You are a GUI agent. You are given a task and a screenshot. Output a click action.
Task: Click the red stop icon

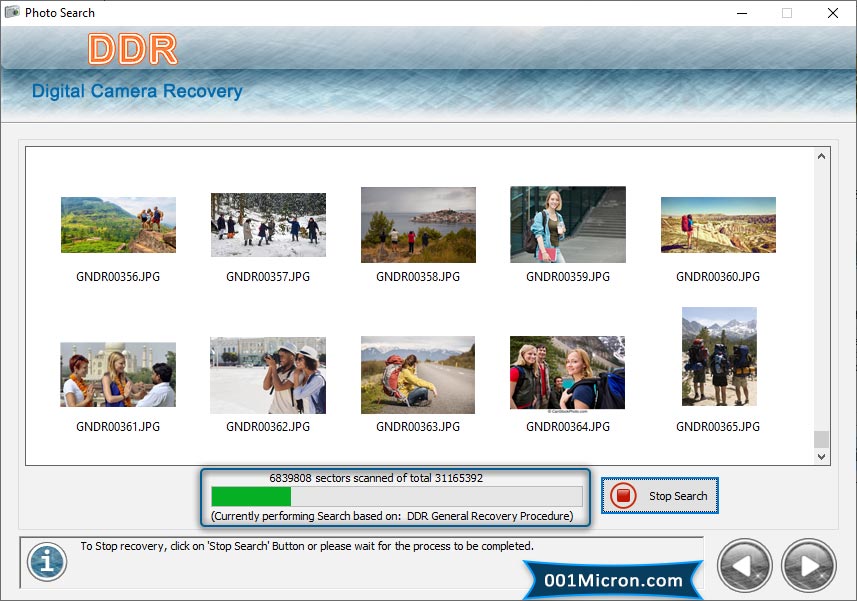point(623,496)
